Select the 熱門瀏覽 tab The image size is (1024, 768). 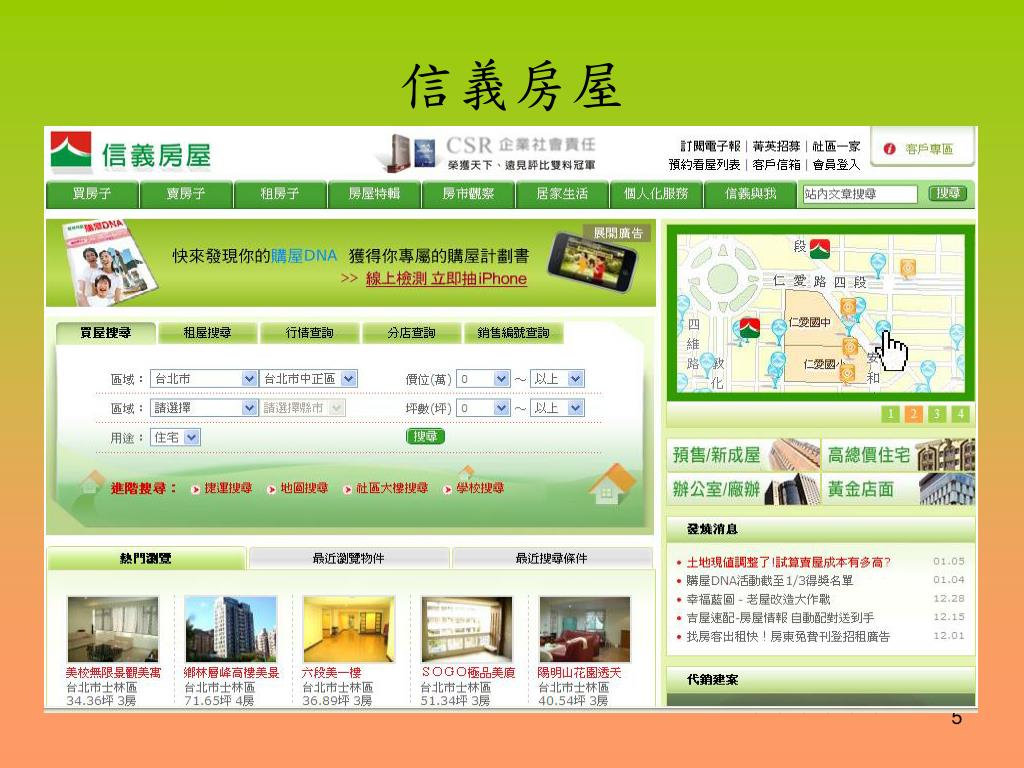(x=146, y=558)
